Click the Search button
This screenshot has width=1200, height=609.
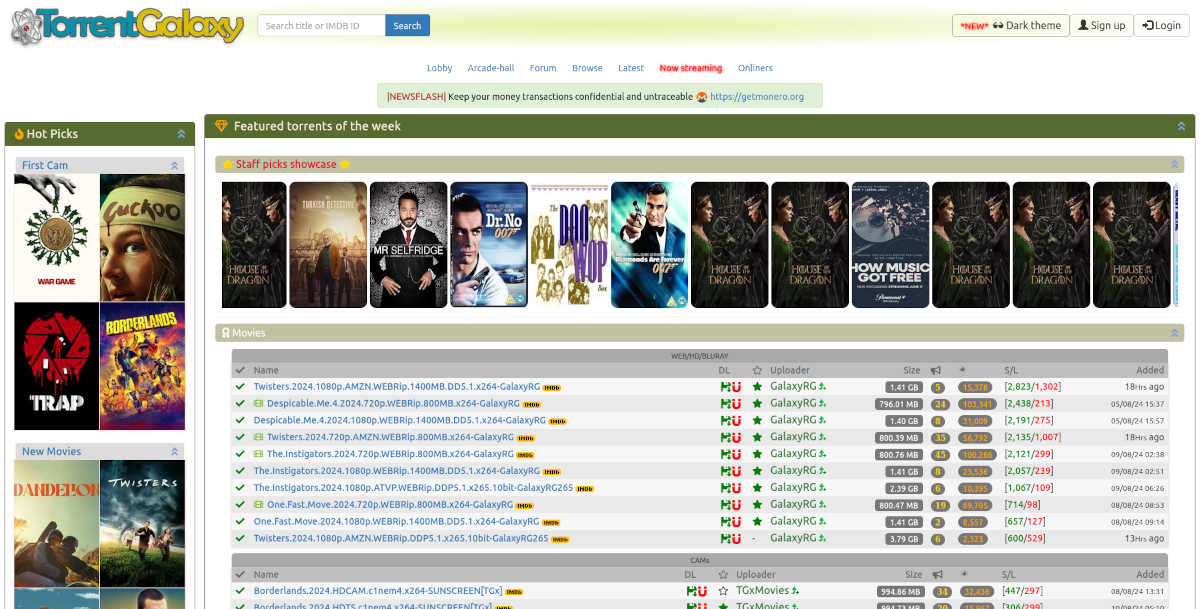pyautogui.click(x=407, y=26)
